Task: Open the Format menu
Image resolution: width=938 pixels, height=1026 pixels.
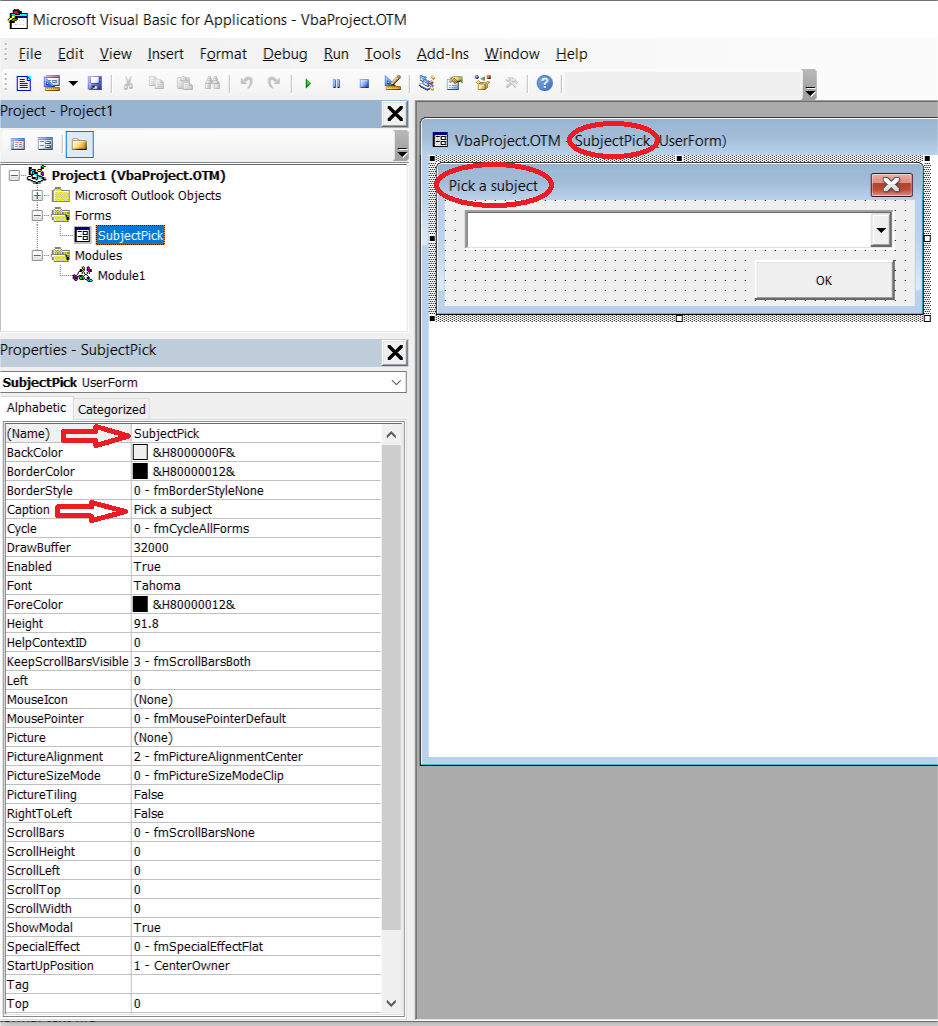Action: pyautogui.click(x=223, y=54)
